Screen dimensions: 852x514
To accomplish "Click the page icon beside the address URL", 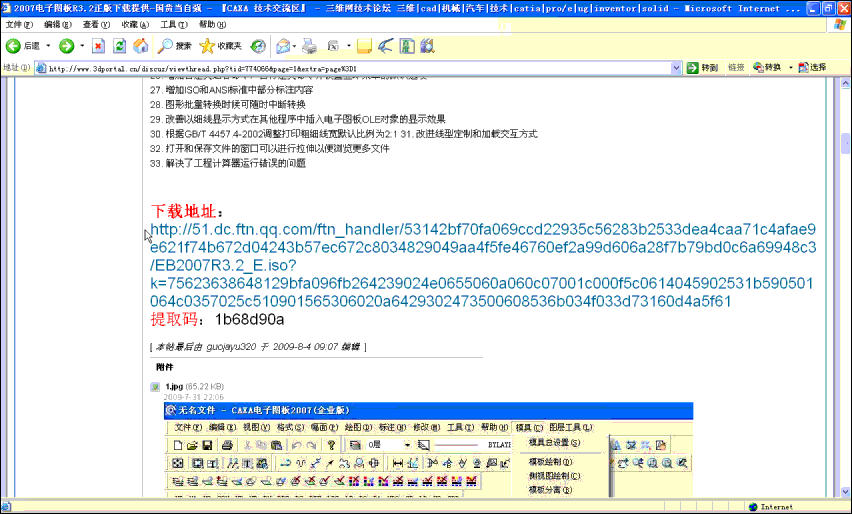I will (x=41, y=68).
